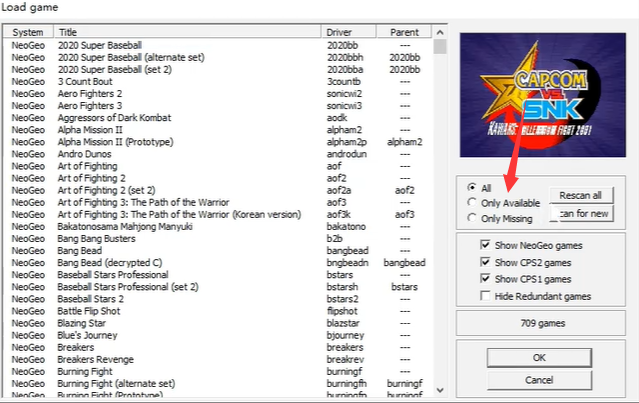Enable 'Hide Redundant games' checkbox
The image size is (639, 403).
pyautogui.click(x=486, y=296)
